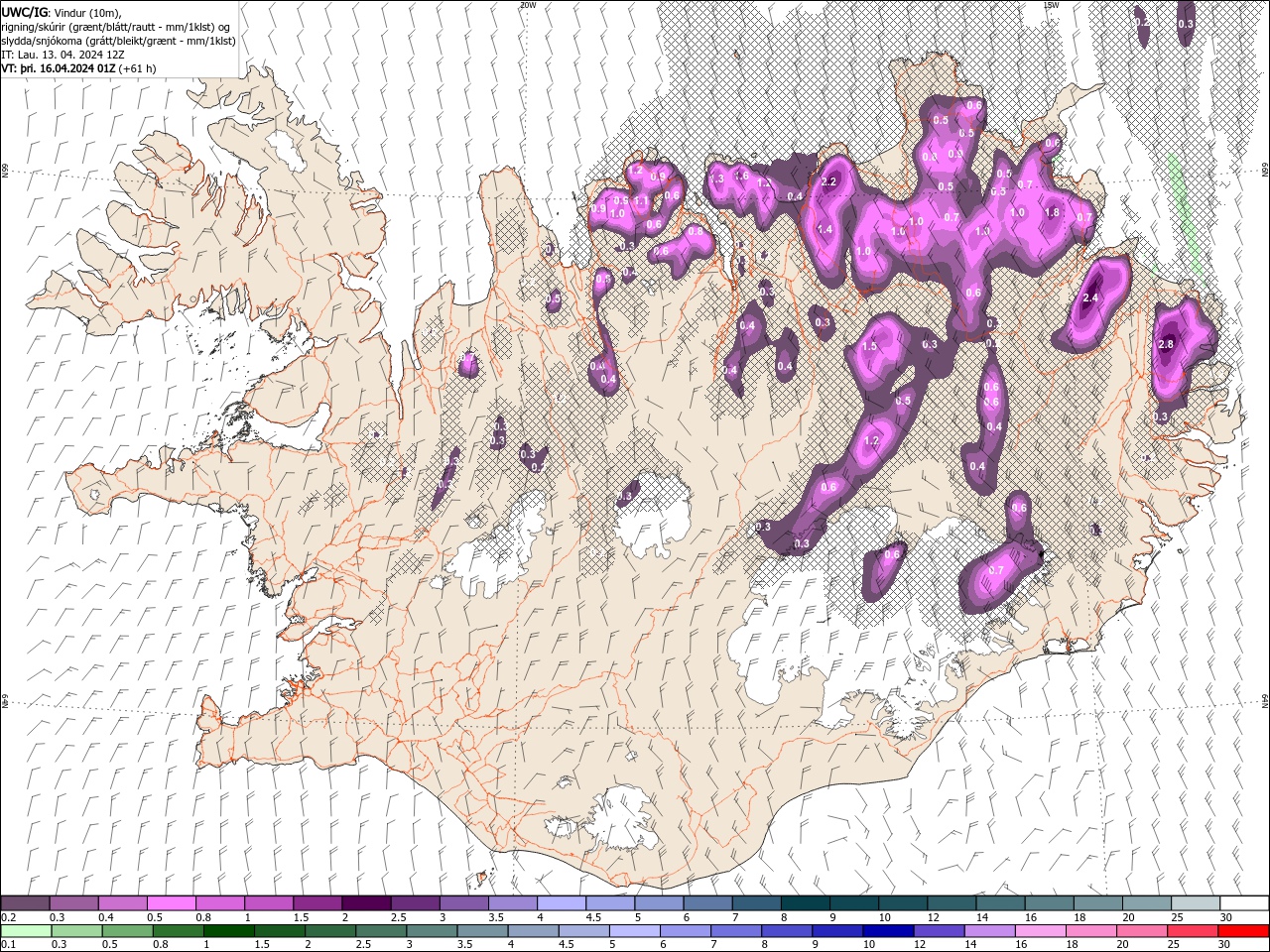This screenshot has height=952, width=1270.
Task: Click the 1.3 precipitation value label
Action: click(717, 178)
